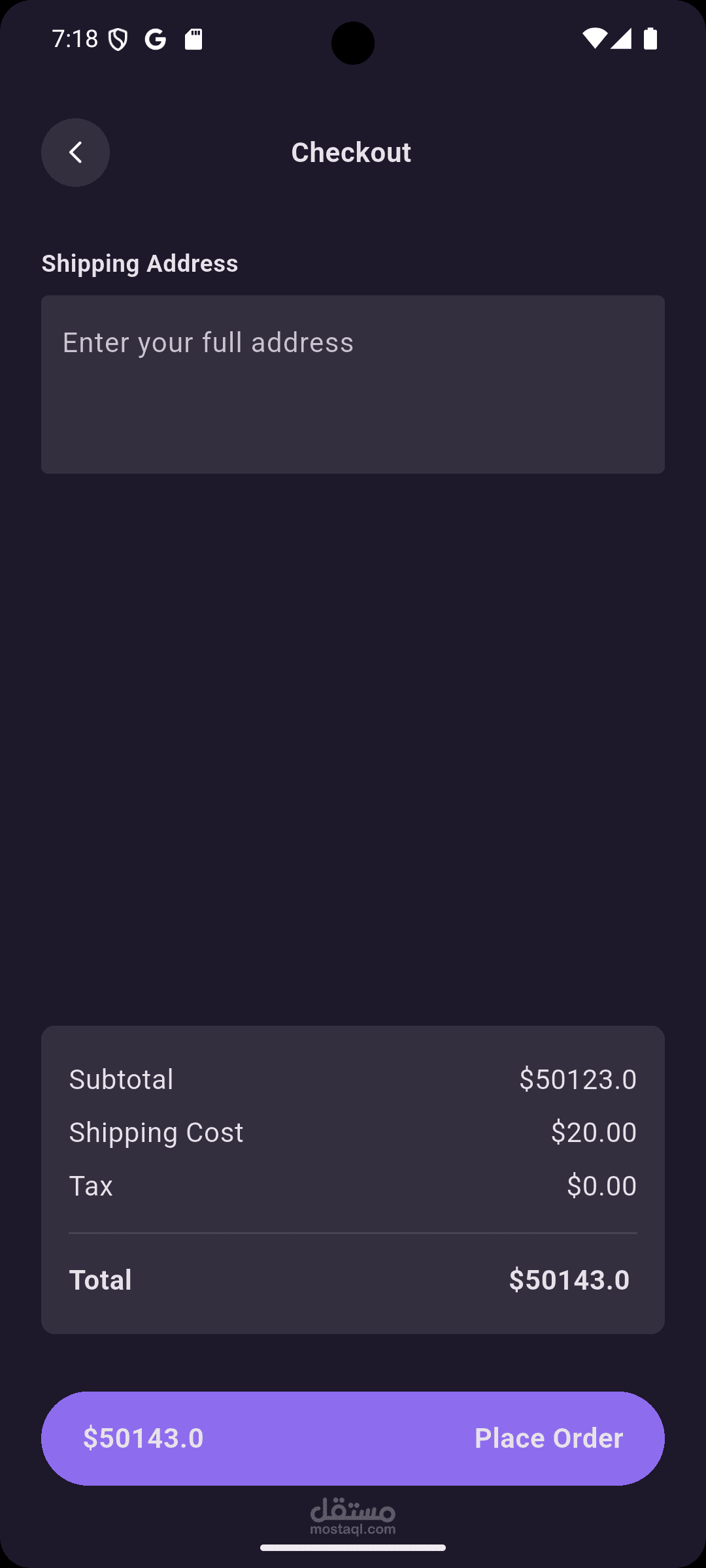Focus the full address input field
706x1568 pixels.
pos(353,384)
